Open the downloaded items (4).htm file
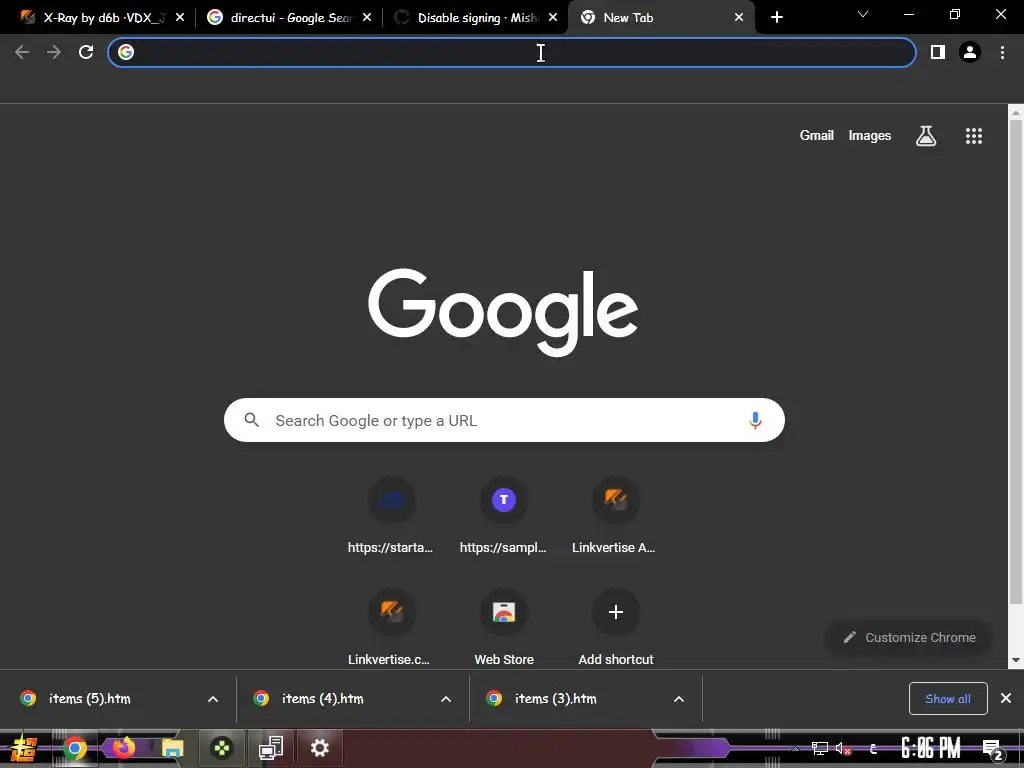Screen dimensions: 1024x768 323,699
